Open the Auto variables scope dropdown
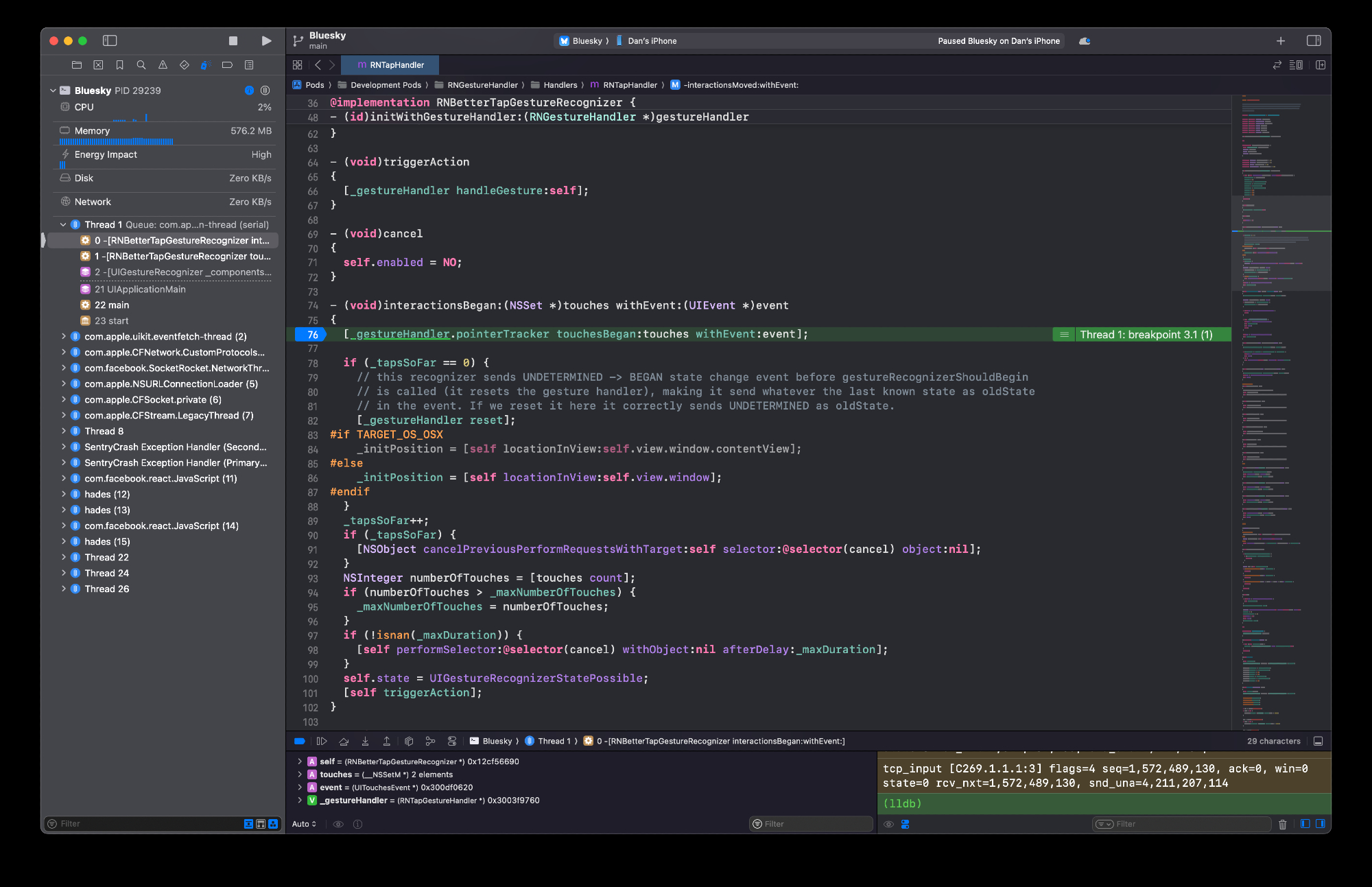This screenshot has height=887, width=1372. pyautogui.click(x=304, y=824)
